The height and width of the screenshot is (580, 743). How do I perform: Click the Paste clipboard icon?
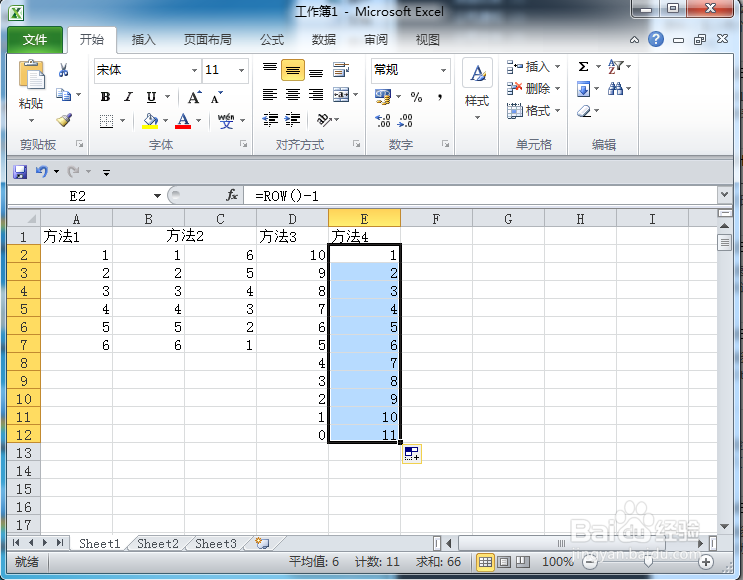tap(31, 75)
